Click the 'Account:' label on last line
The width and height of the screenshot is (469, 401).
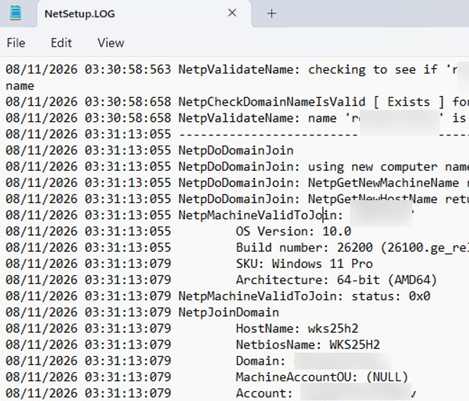[264, 393]
